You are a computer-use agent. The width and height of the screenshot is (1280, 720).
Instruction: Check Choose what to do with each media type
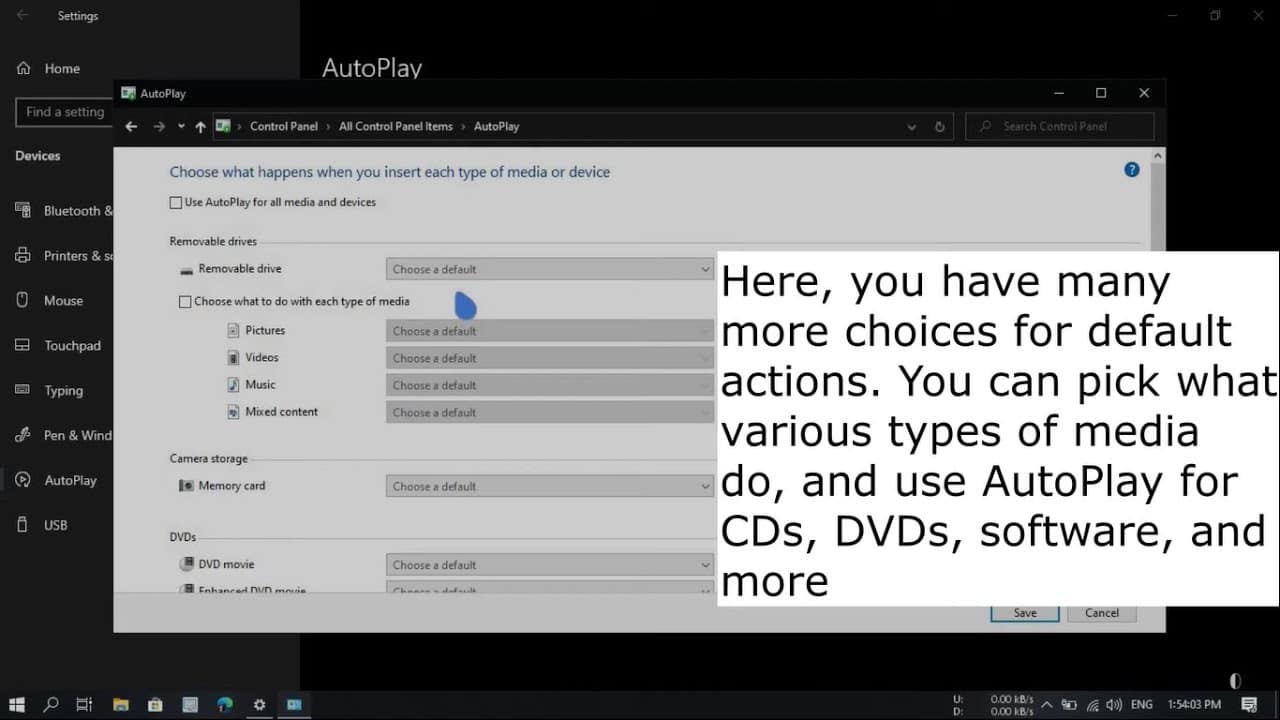tap(185, 301)
